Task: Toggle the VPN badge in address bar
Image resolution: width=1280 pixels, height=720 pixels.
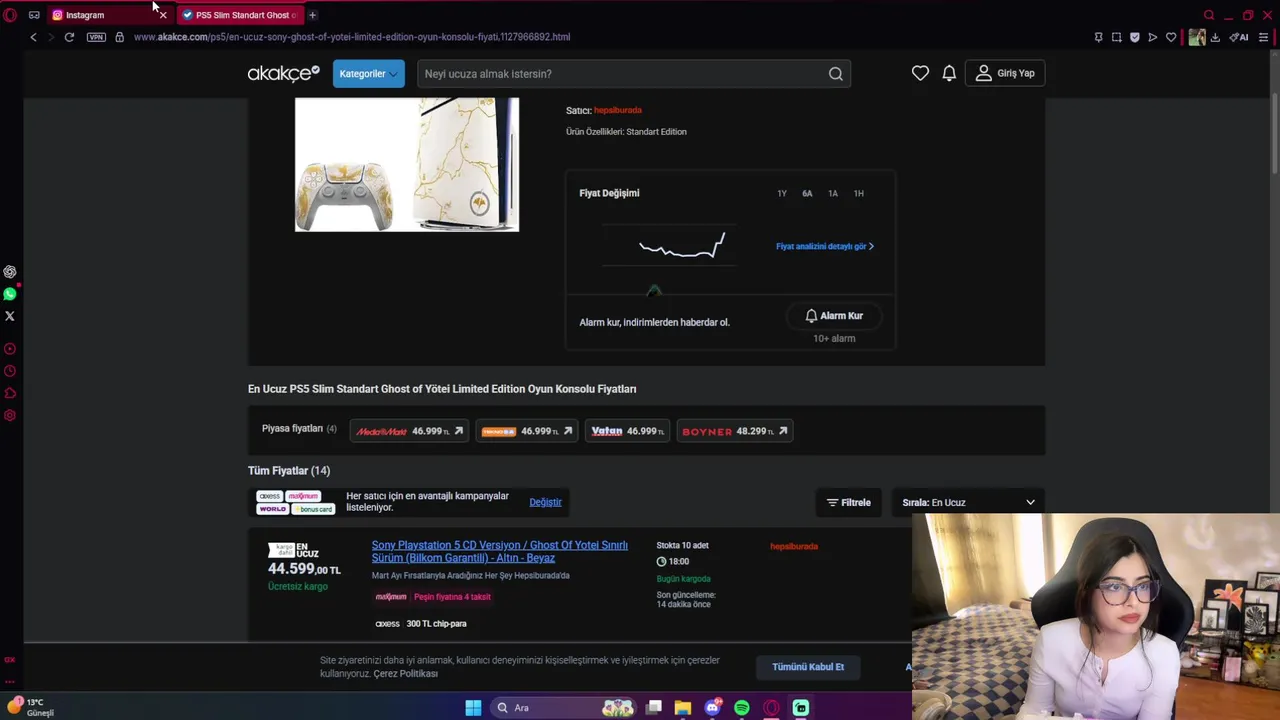Action: (x=96, y=37)
